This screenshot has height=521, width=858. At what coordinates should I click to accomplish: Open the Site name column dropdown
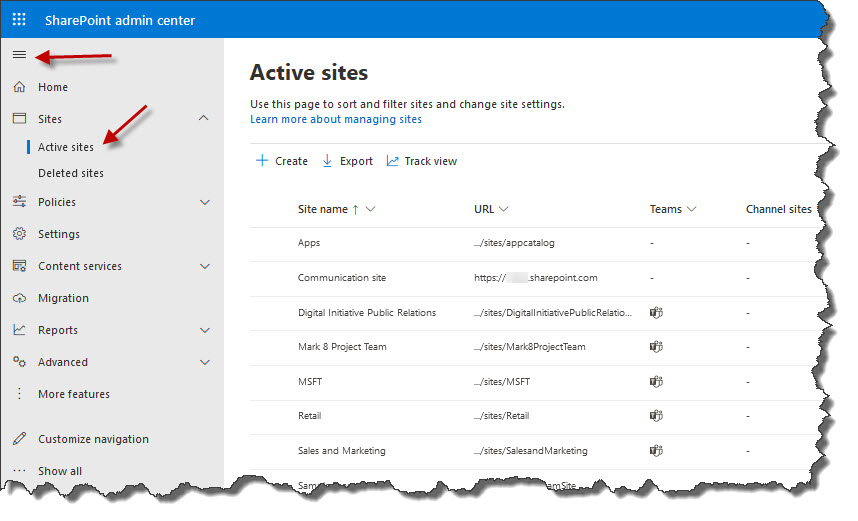370,209
